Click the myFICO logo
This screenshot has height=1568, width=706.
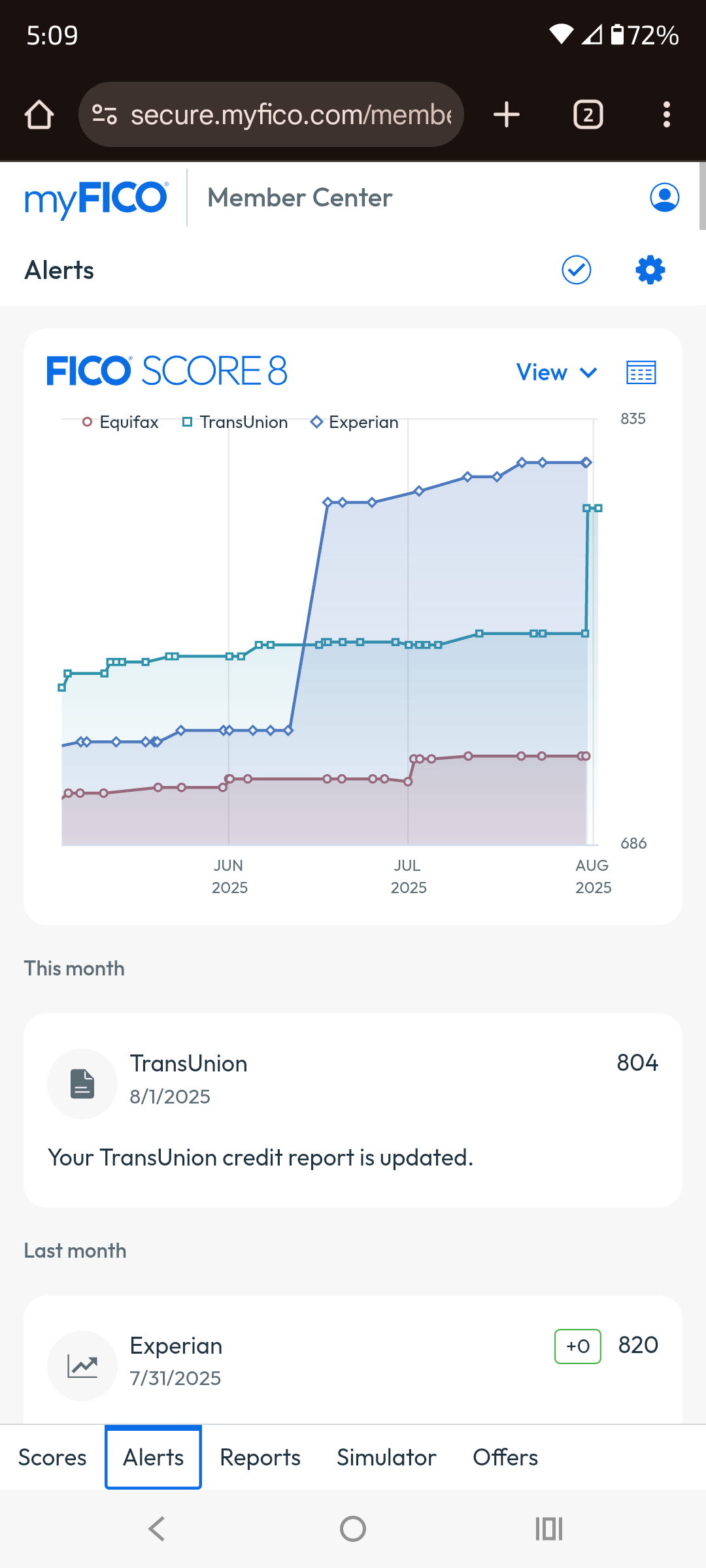(96, 198)
